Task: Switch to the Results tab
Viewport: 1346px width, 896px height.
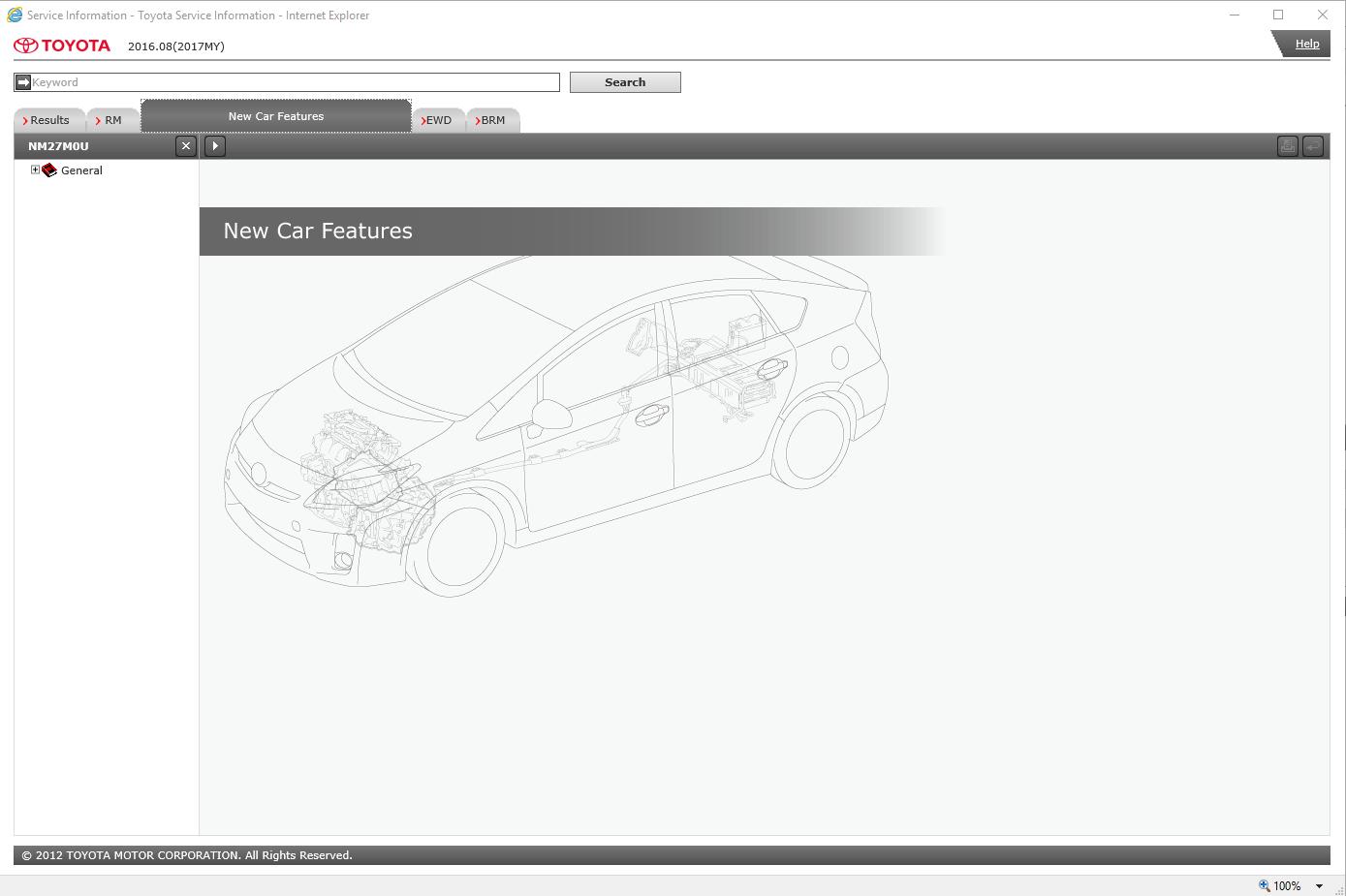Action: tap(49, 120)
